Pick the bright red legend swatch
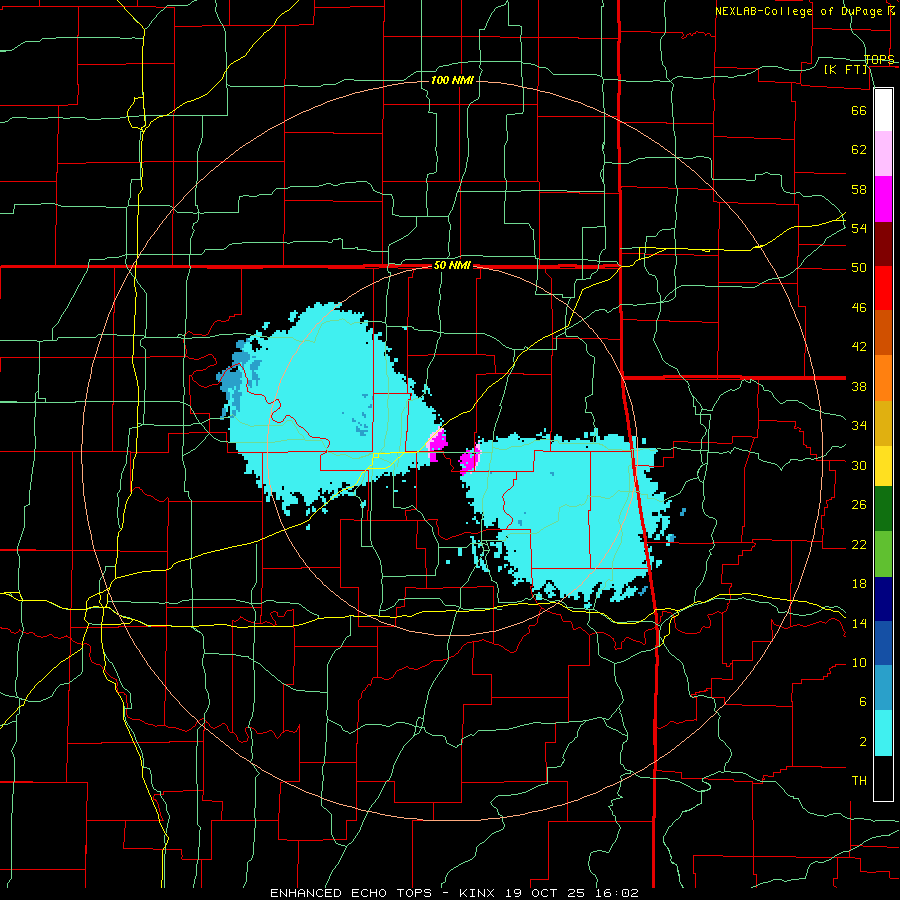 (x=883, y=288)
